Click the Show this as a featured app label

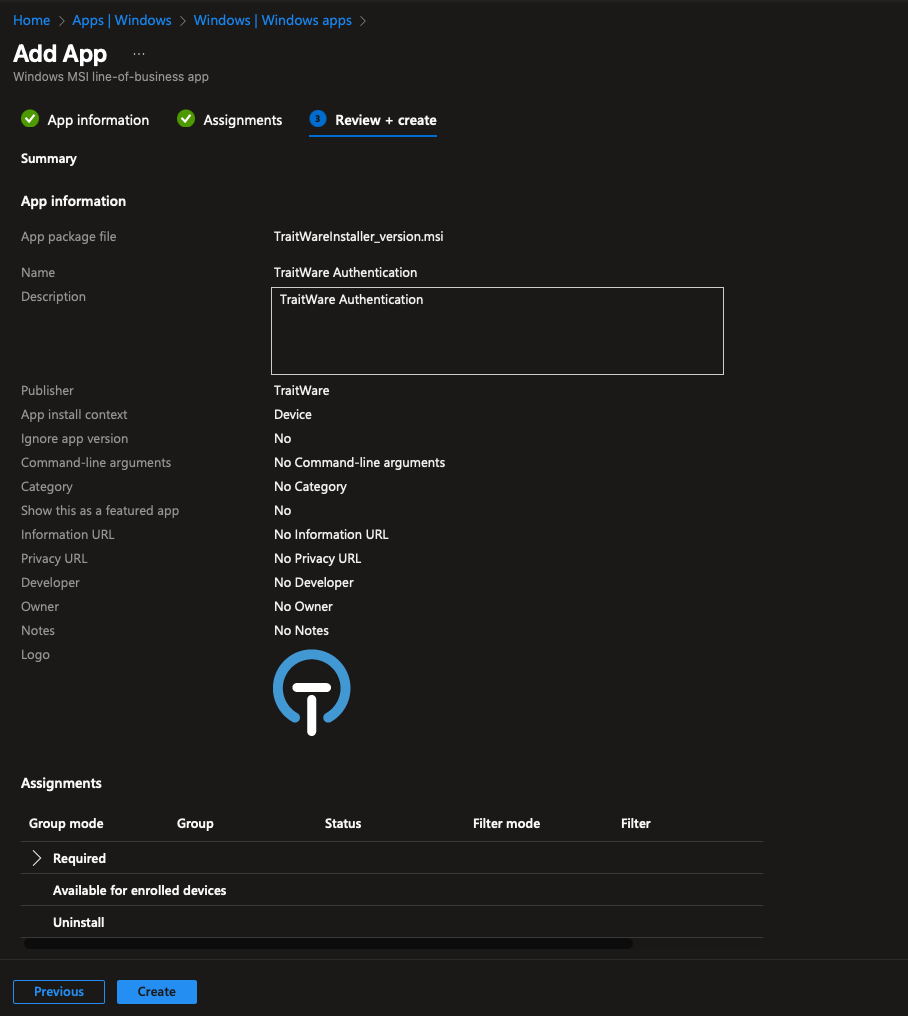coord(100,510)
